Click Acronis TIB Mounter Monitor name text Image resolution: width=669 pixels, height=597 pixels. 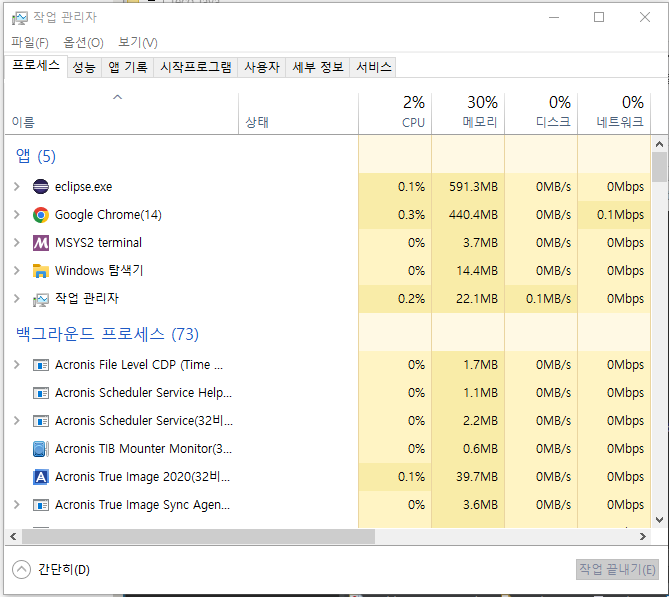143,449
